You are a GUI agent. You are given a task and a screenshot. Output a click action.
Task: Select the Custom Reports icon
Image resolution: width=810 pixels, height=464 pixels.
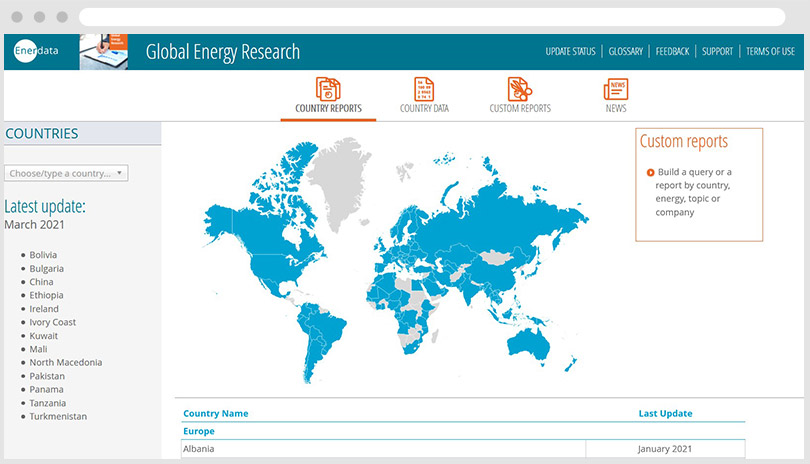pyautogui.click(x=519, y=89)
